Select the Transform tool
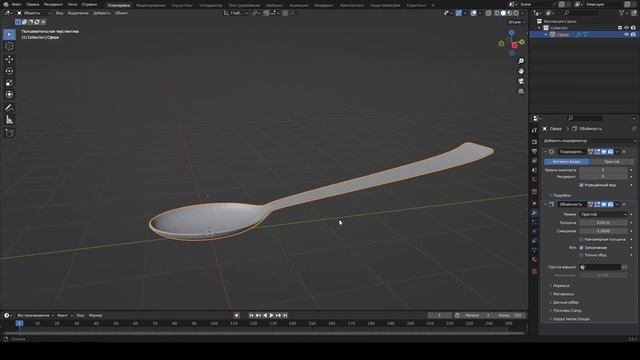Viewport: 640px width, 360px height. [x=9, y=95]
